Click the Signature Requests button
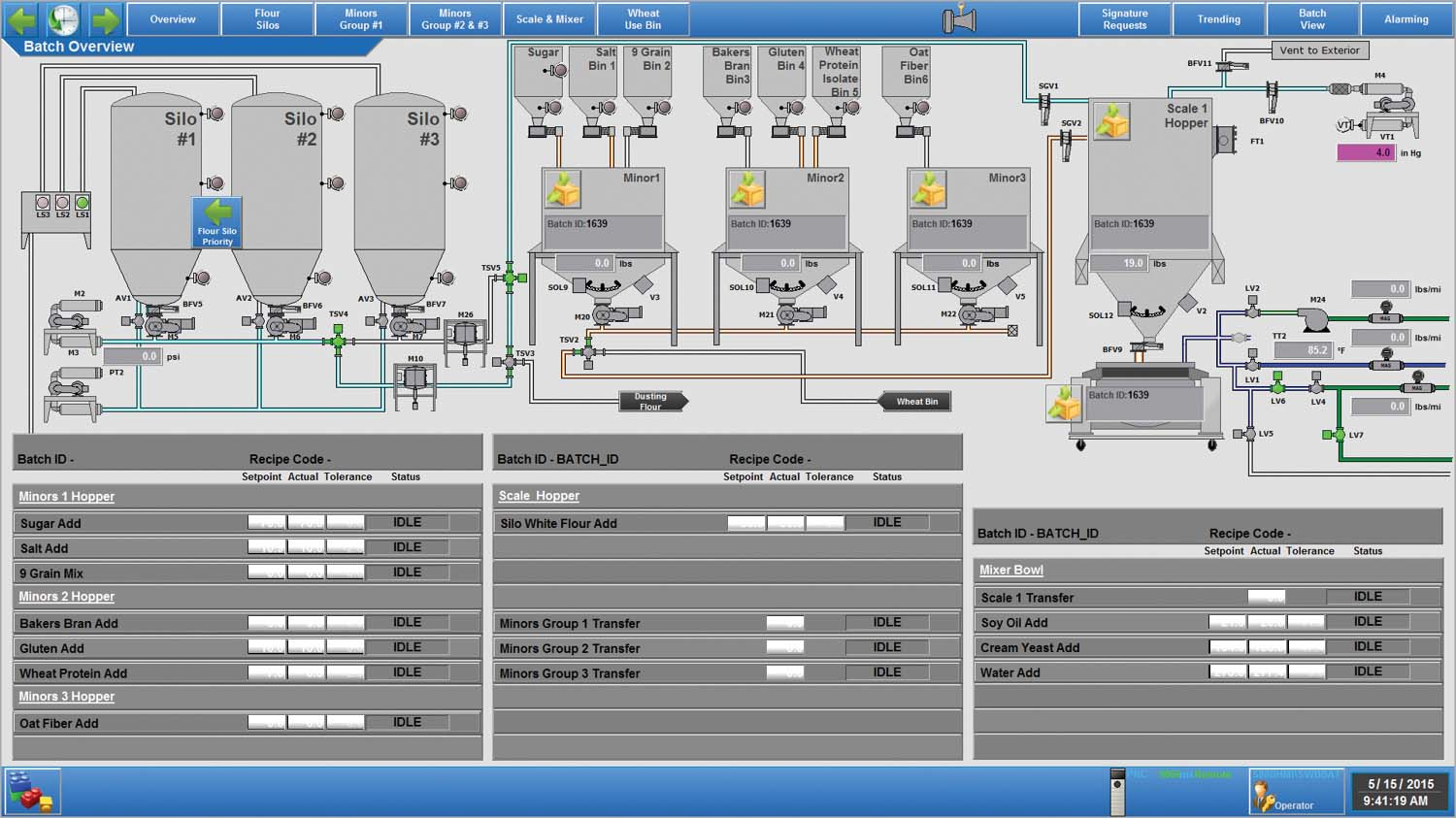 (1124, 19)
